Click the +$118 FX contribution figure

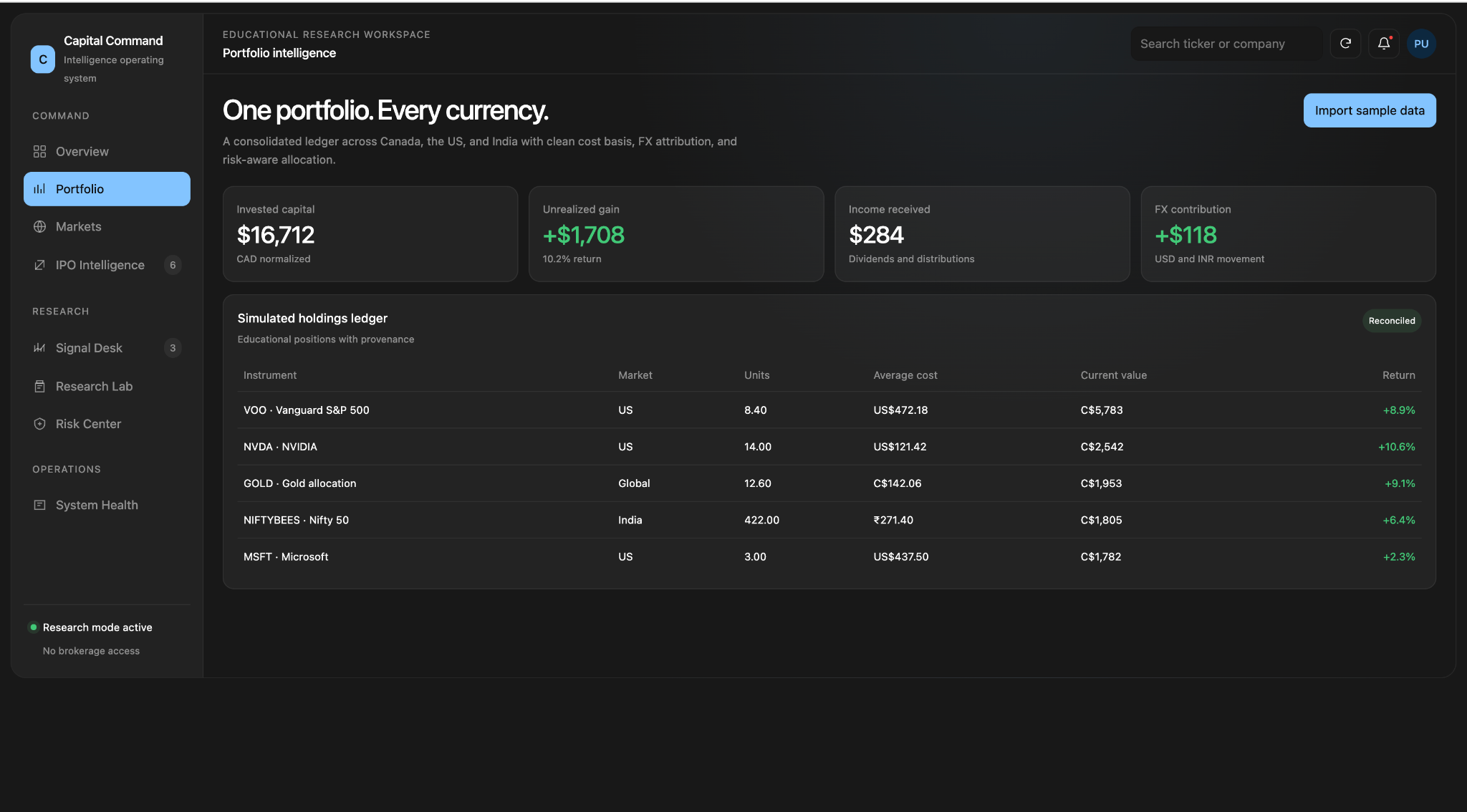point(1185,235)
